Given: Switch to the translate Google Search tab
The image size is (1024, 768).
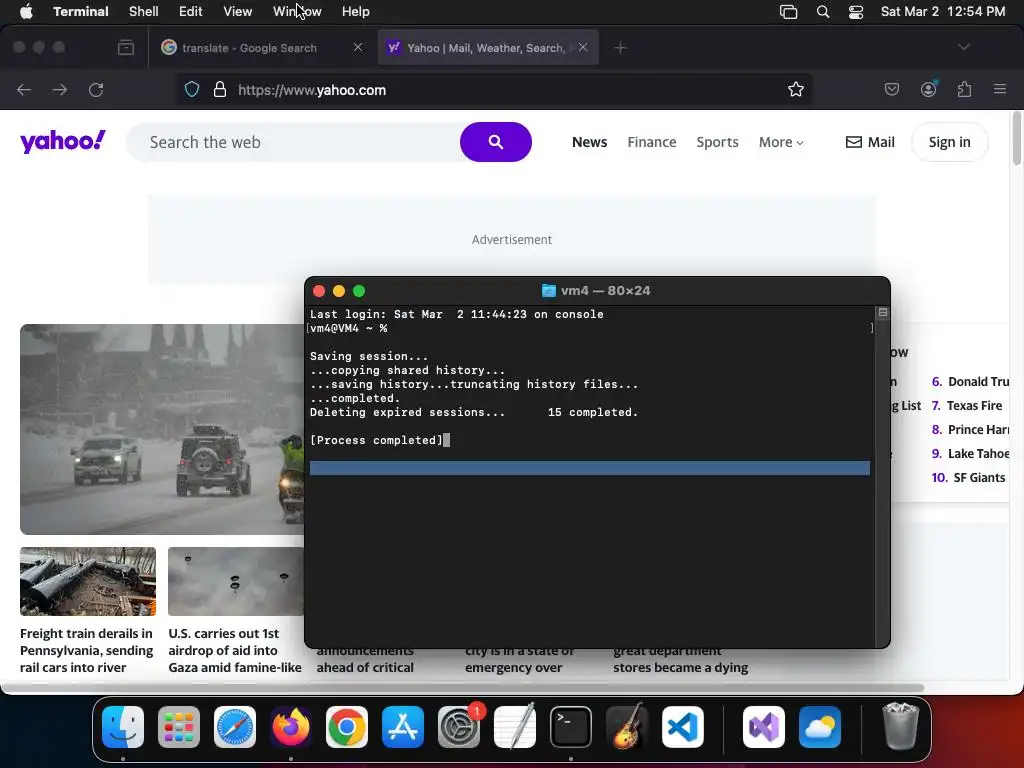Looking at the screenshot, I should pyautogui.click(x=248, y=48).
